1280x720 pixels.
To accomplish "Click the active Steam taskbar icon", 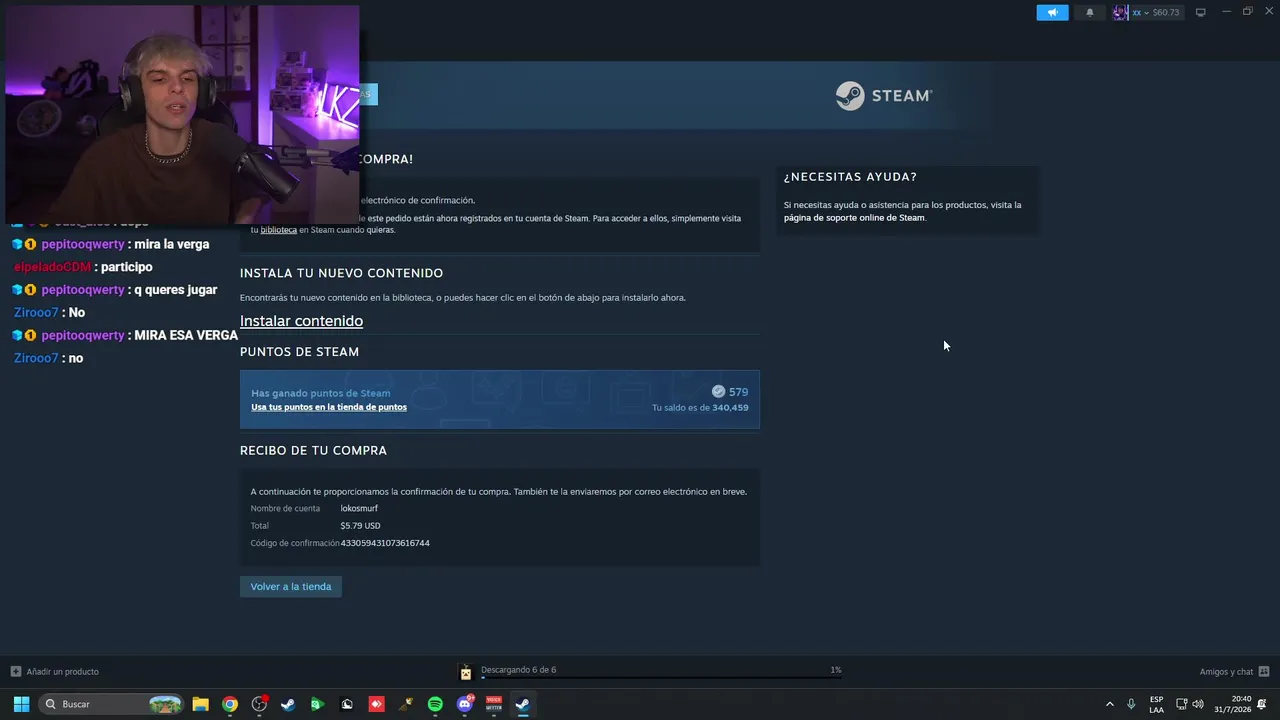I will click(522, 704).
